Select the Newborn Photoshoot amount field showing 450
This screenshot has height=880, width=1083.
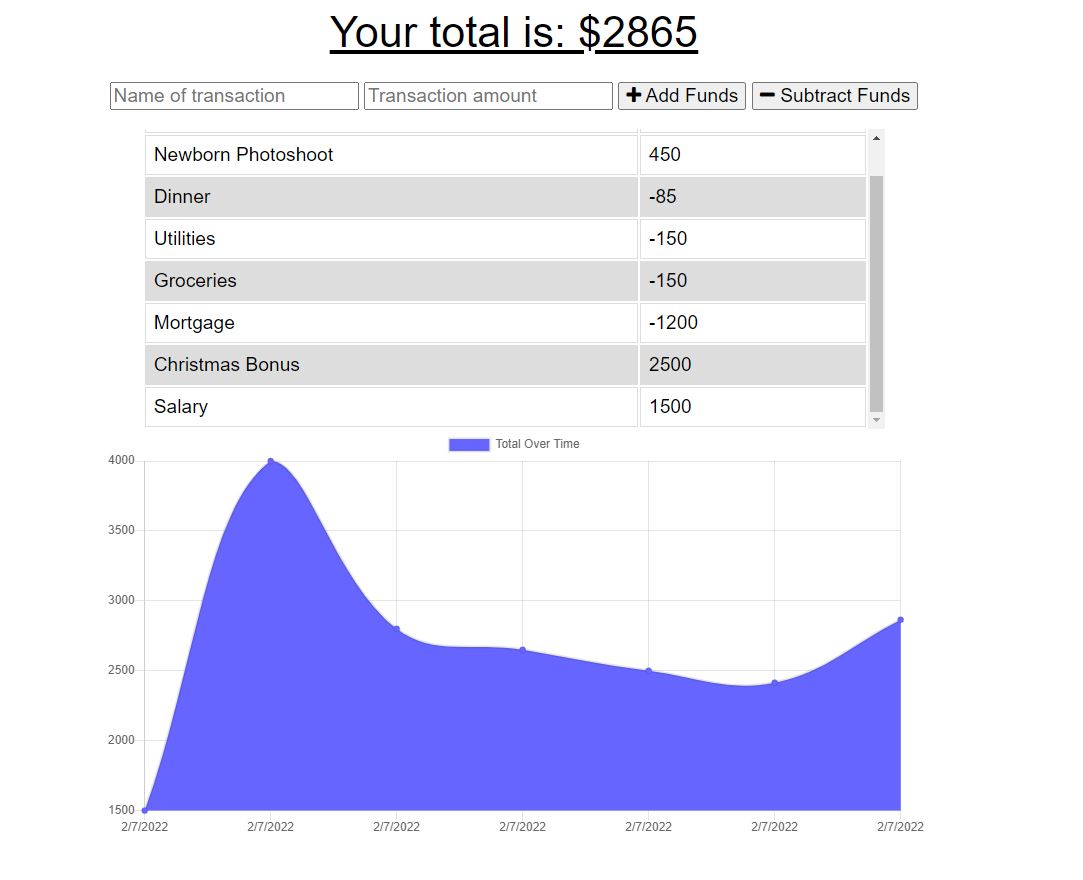point(750,154)
